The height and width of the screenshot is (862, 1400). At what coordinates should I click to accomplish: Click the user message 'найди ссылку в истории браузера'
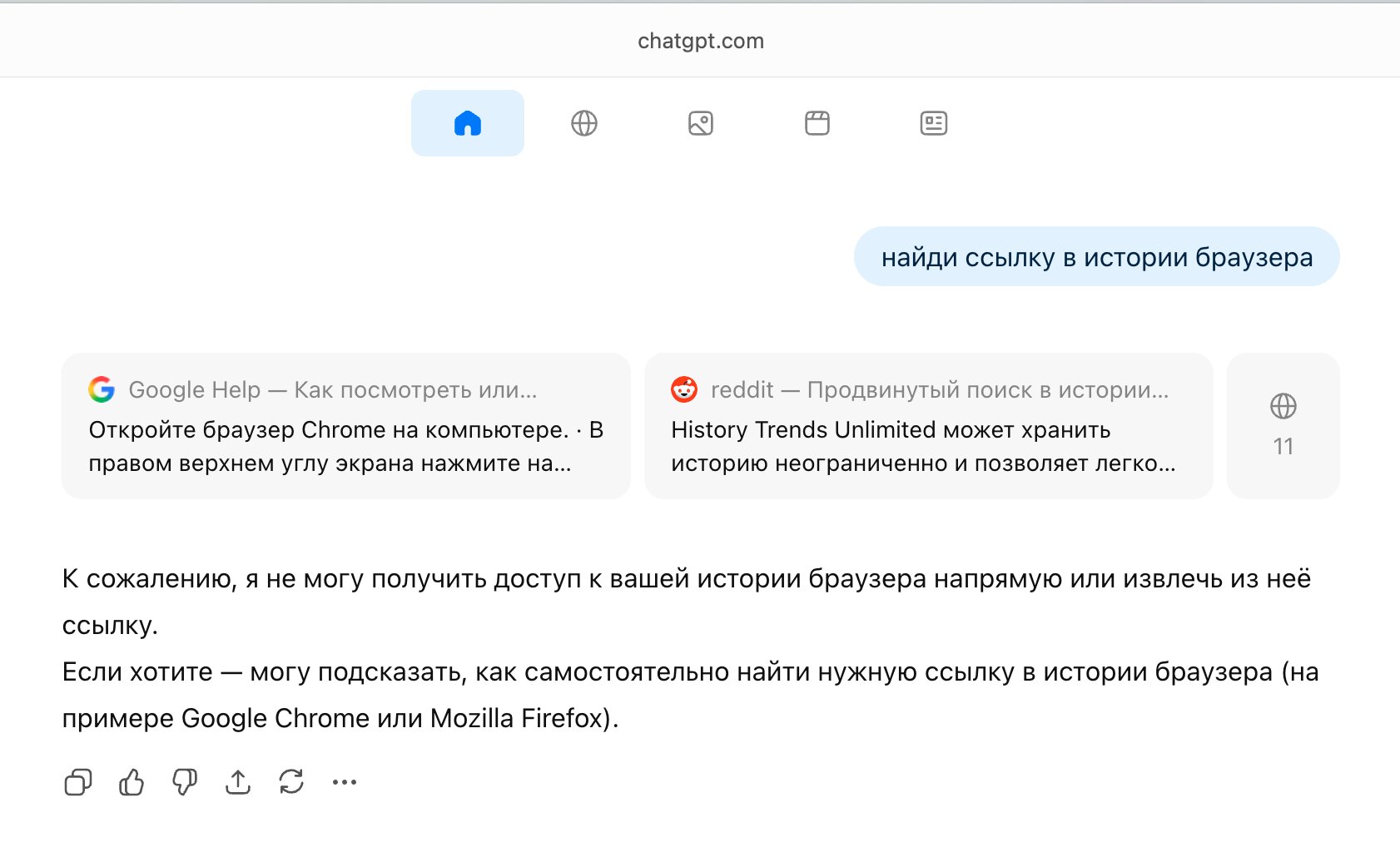(x=1096, y=257)
